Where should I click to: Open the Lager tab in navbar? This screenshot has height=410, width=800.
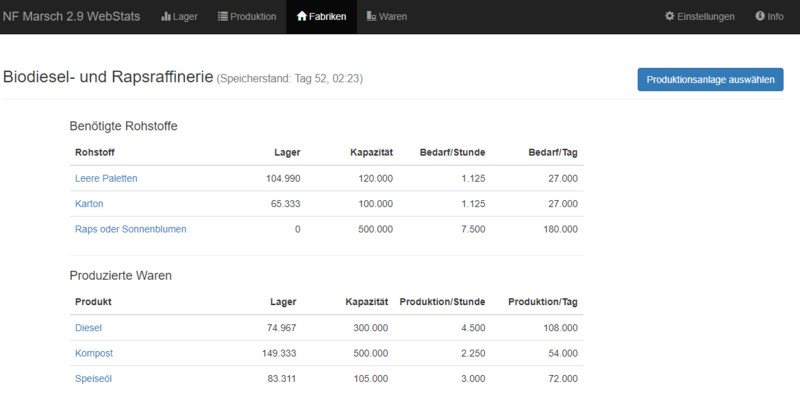[185, 17]
